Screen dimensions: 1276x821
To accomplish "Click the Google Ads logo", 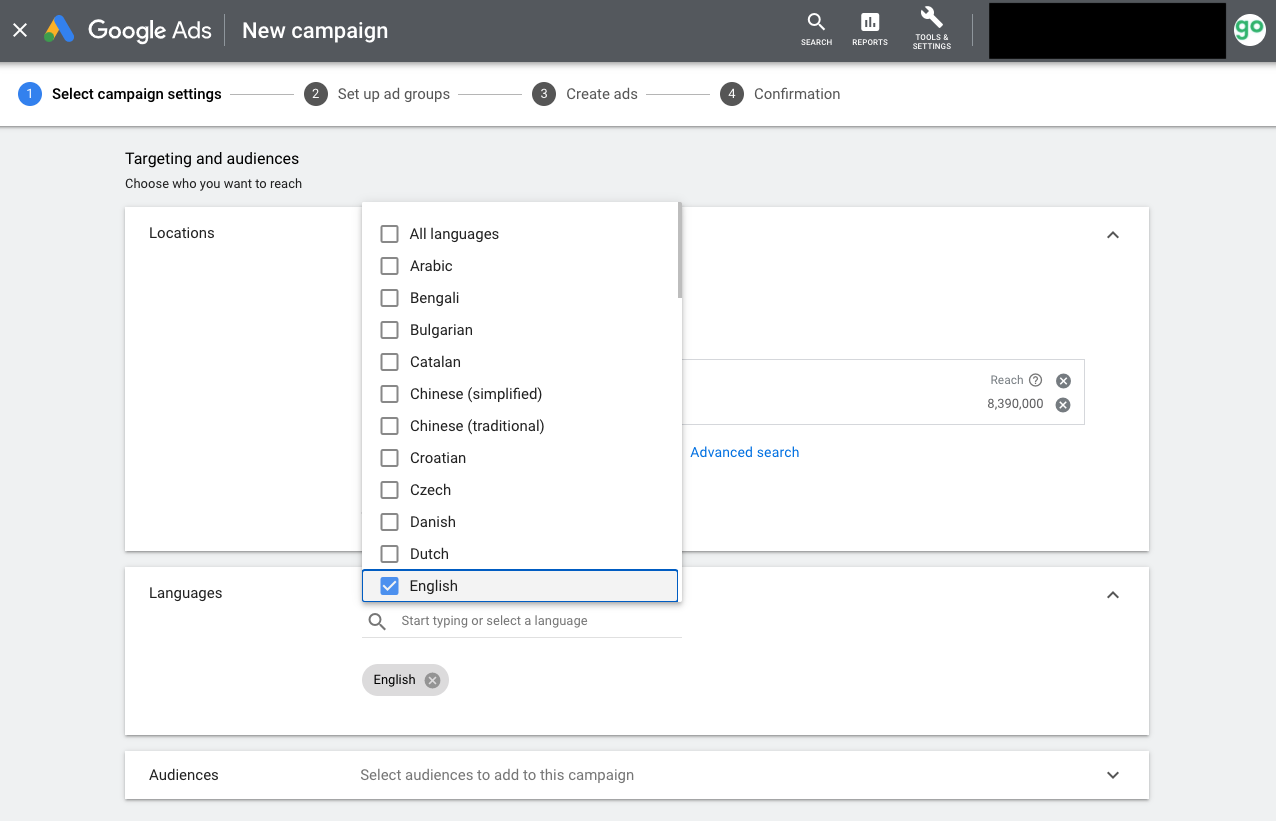I will [x=128, y=30].
